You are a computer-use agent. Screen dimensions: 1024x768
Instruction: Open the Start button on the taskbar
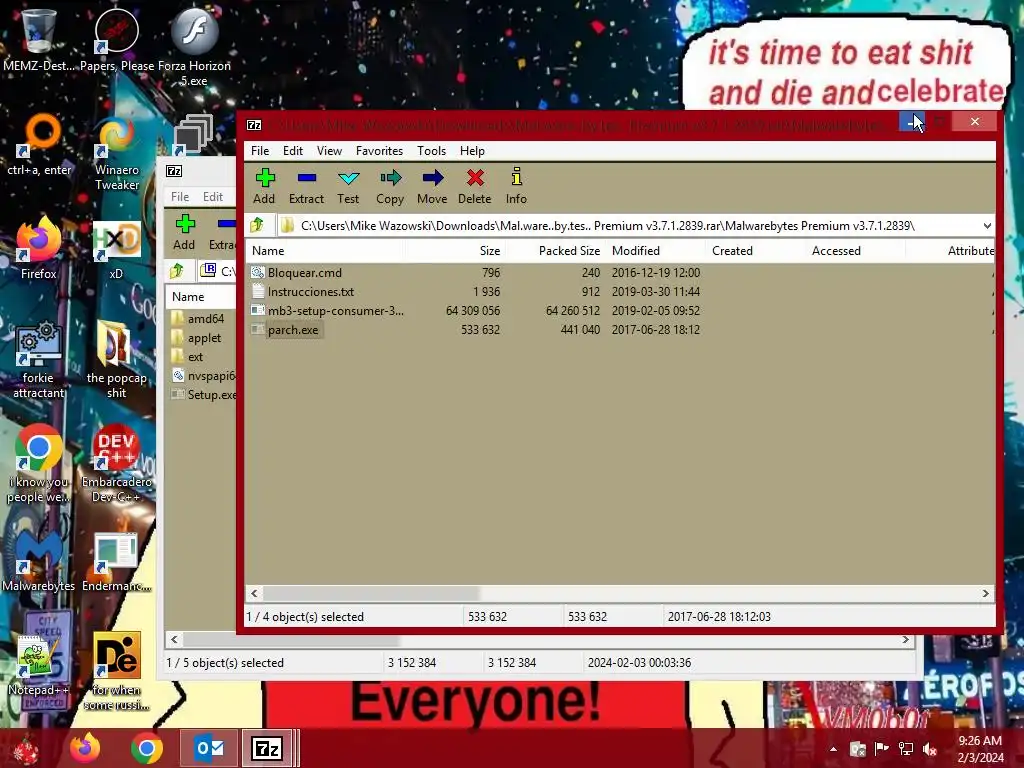(25, 749)
